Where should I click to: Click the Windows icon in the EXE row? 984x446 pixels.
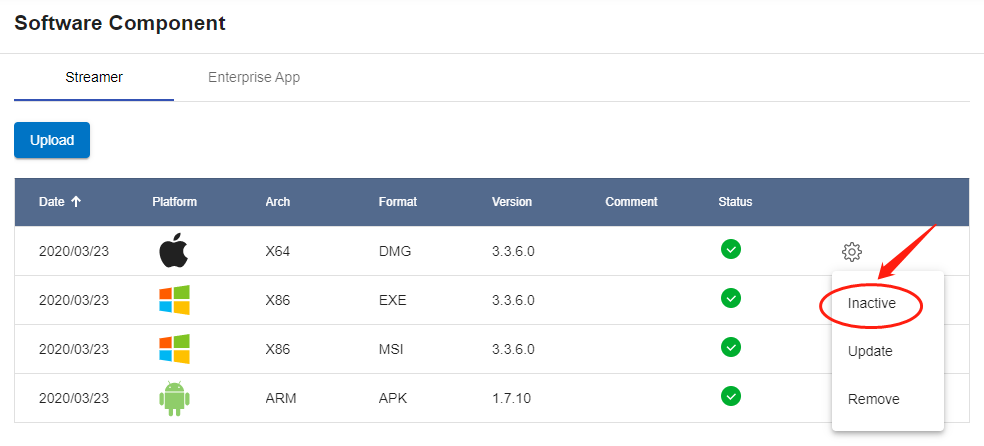[x=174, y=300]
